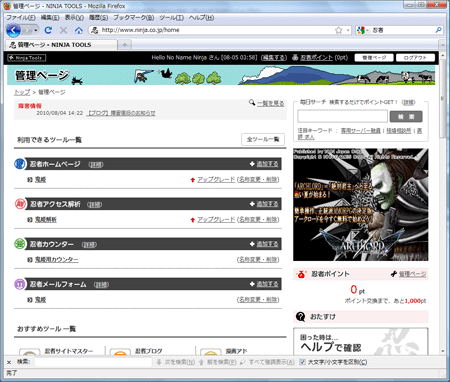This screenshot has width=450, height=382.
Task: Expand the URL bar history dropdown arrow
Action: click(348, 30)
